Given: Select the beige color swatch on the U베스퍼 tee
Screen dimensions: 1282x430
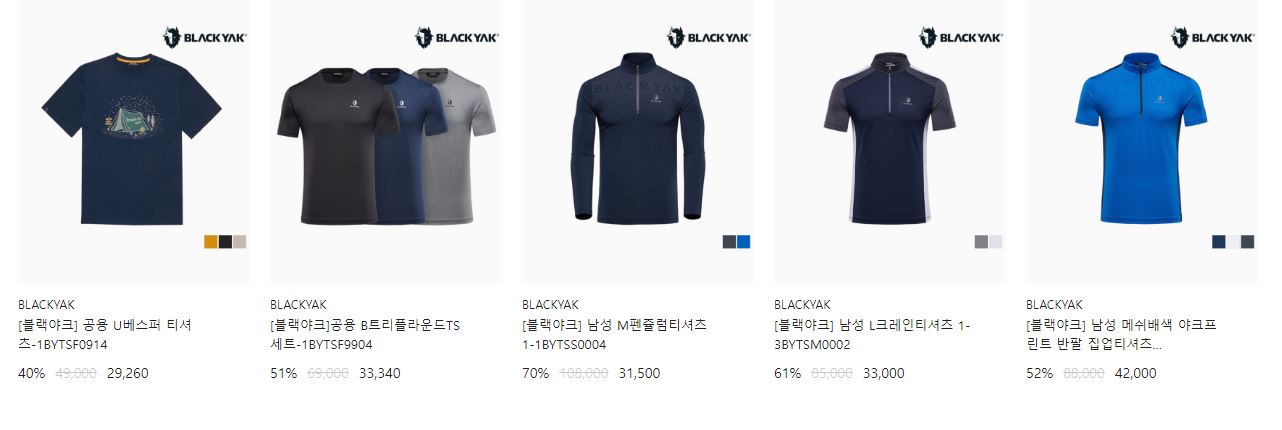Looking at the screenshot, I should pos(239,242).
